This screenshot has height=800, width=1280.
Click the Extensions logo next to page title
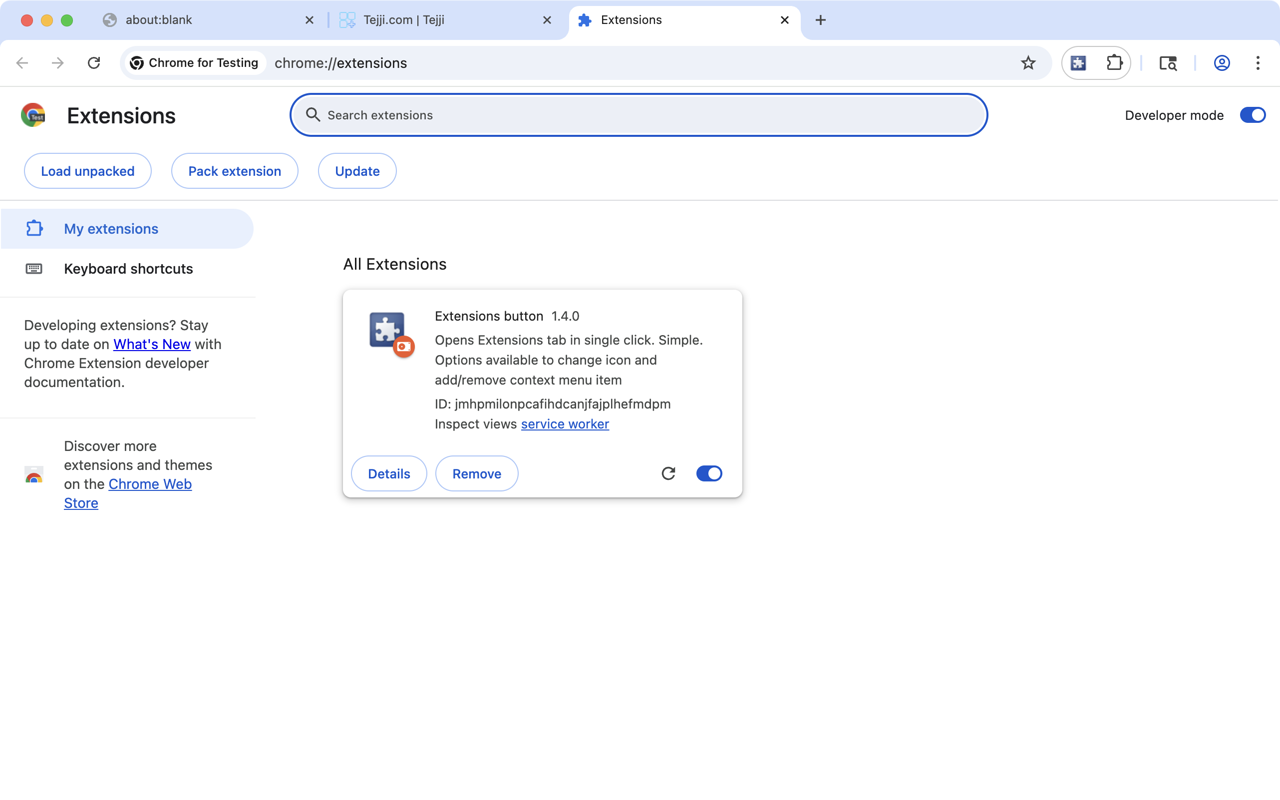(x=32, y=114)
